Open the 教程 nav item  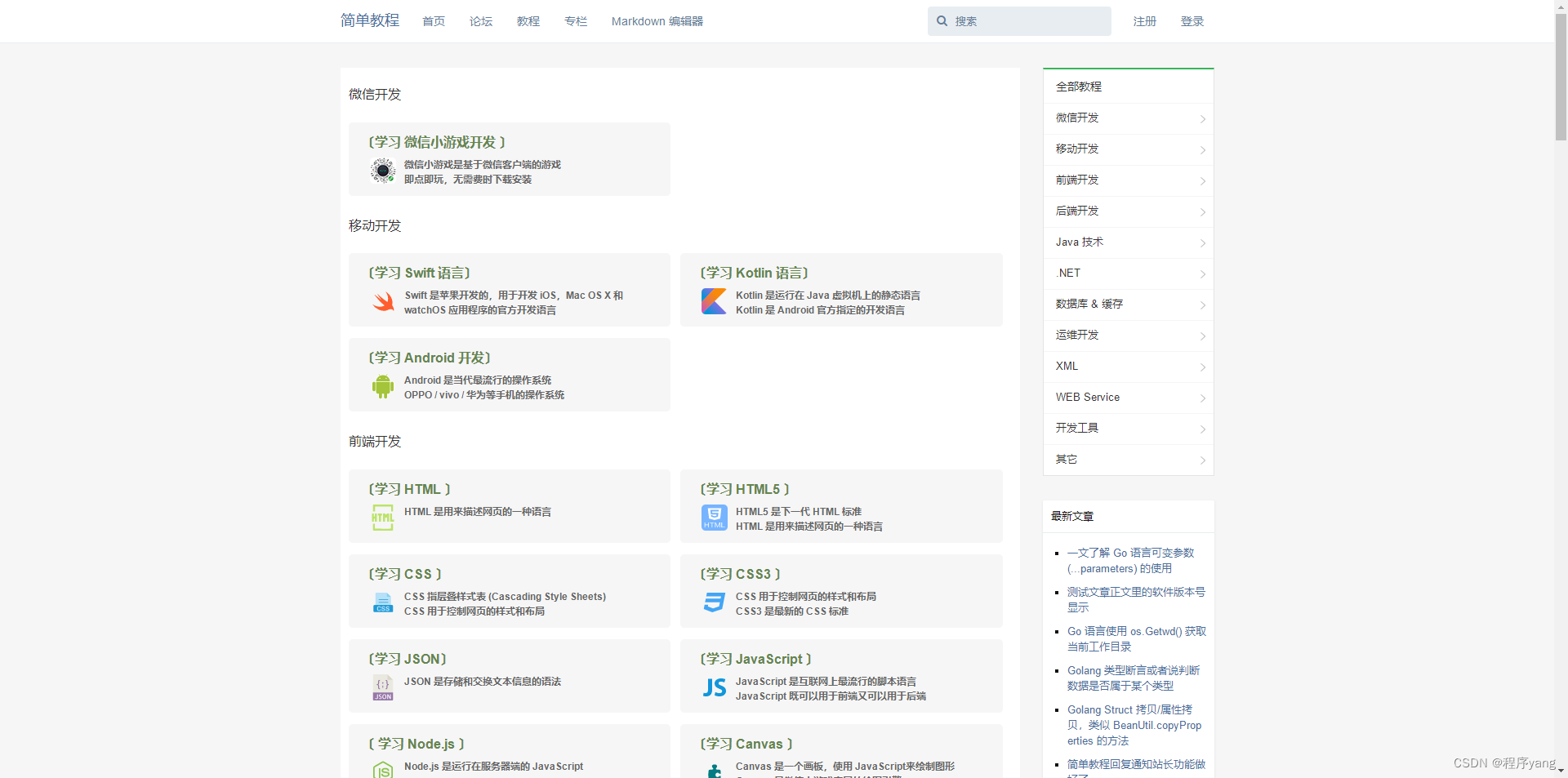[528, 21]
